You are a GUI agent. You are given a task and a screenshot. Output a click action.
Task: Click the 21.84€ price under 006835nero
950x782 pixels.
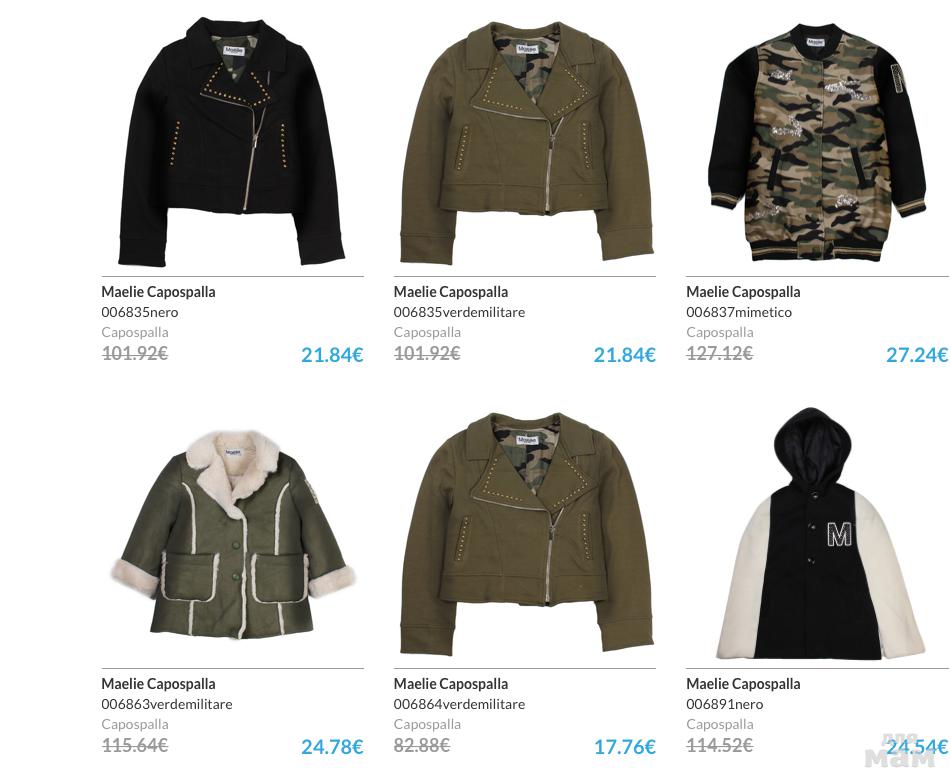point(332,355)
